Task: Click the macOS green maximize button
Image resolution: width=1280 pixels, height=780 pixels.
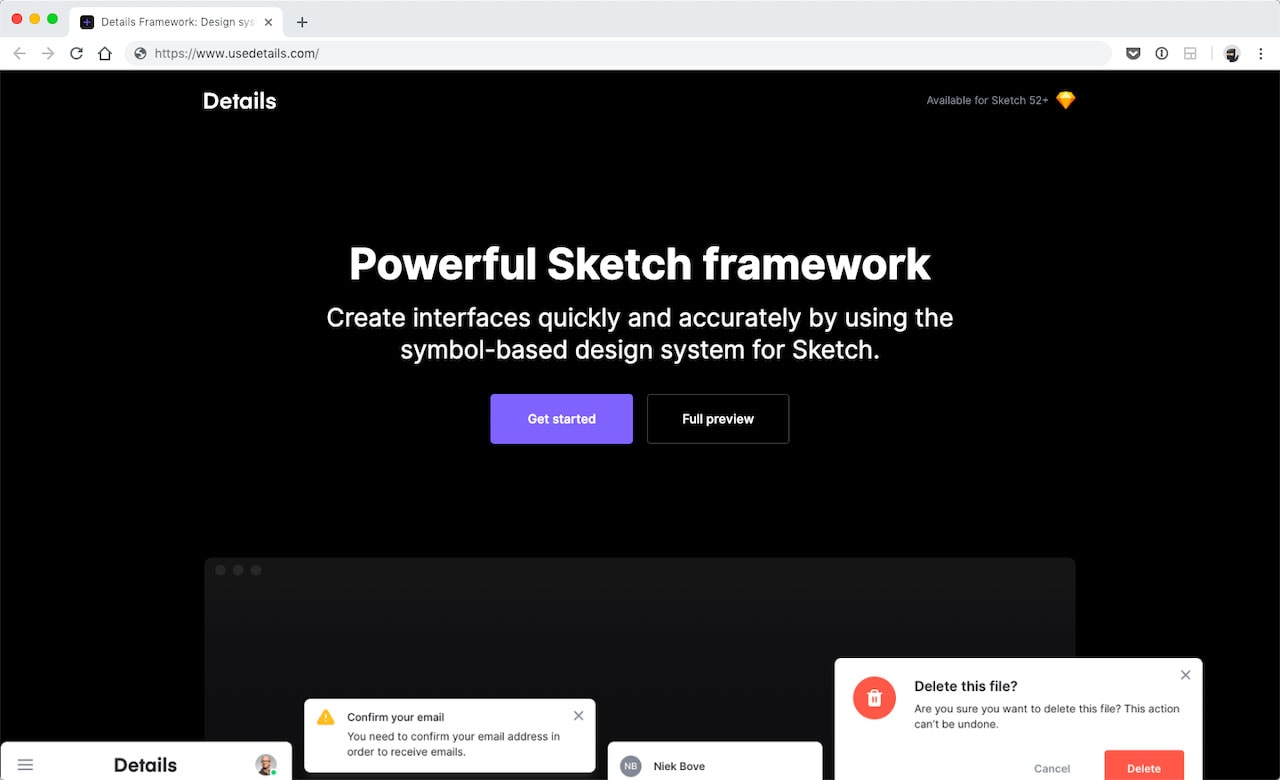Action: point(52,19)
